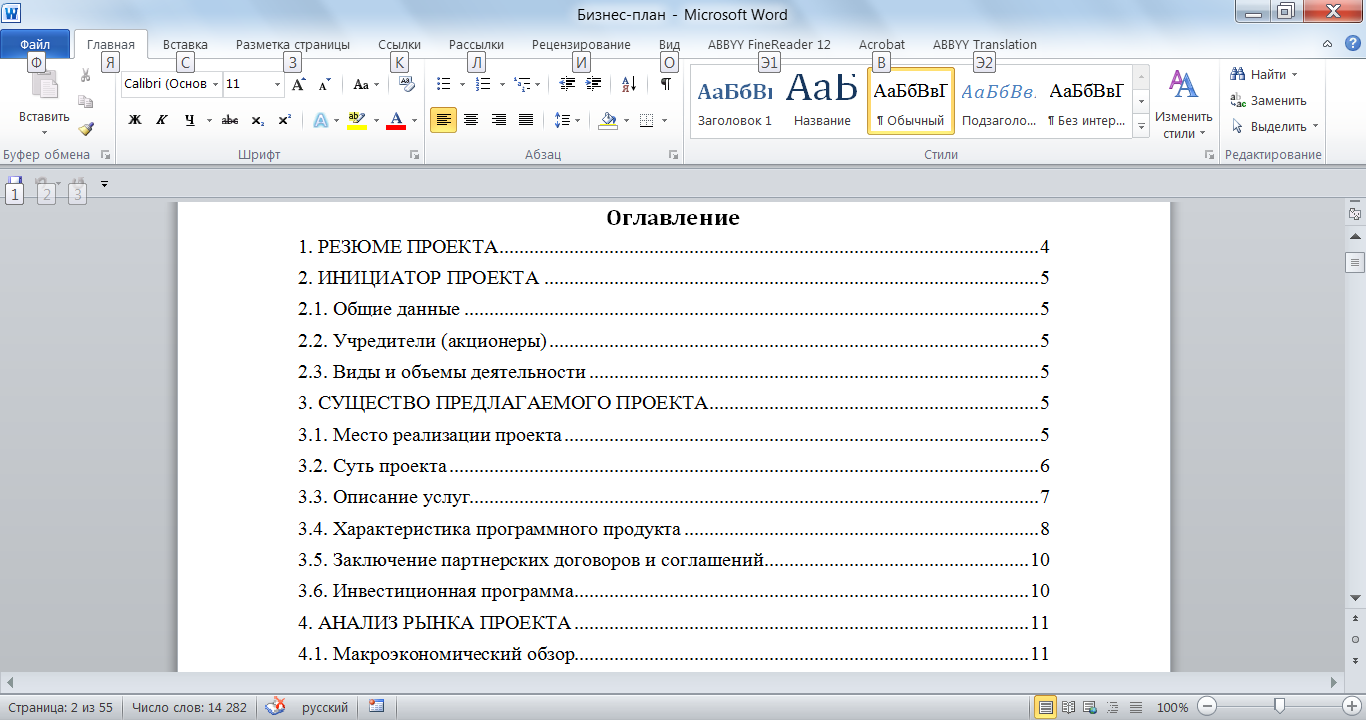1366x720 pixels.
Task: Apply center text alignment
Action: (x=471, y=119)
